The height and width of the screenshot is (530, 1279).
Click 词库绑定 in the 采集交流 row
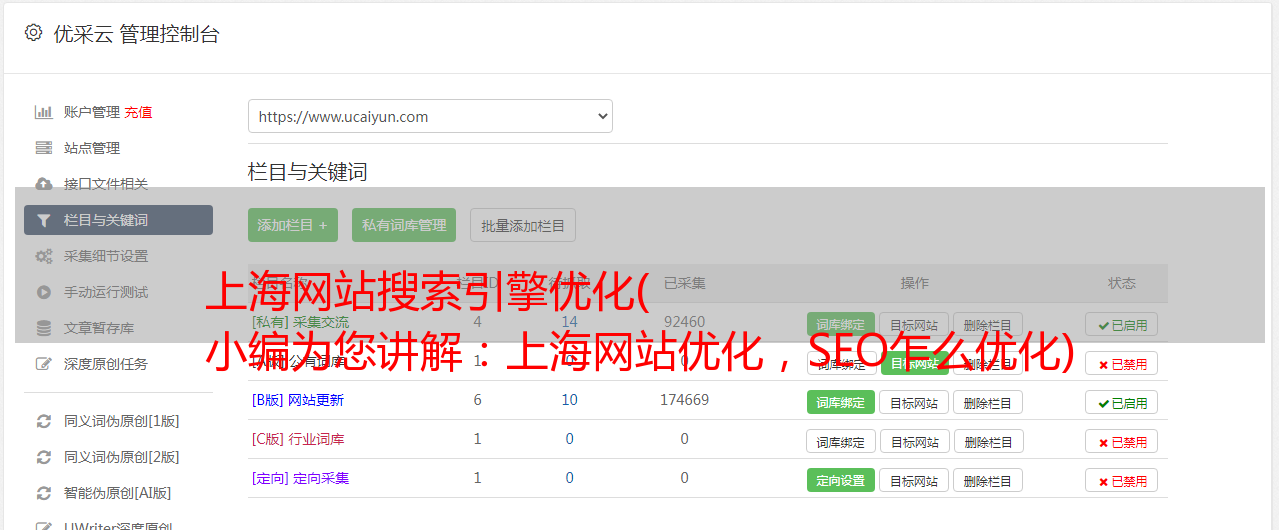pos(841,324)
